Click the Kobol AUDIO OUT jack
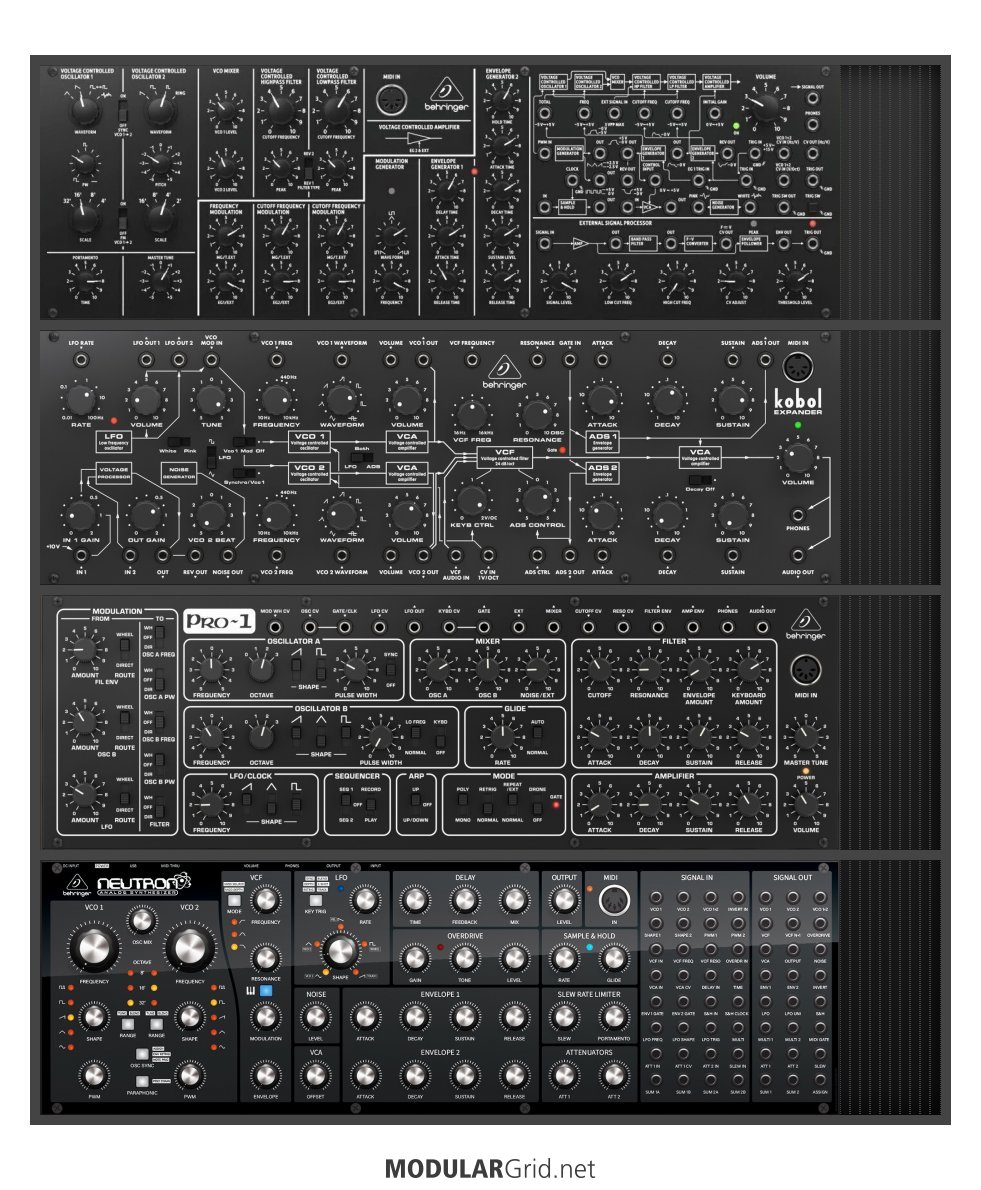The width and height of the screenshot is (981, 1190). coord(797,557)
